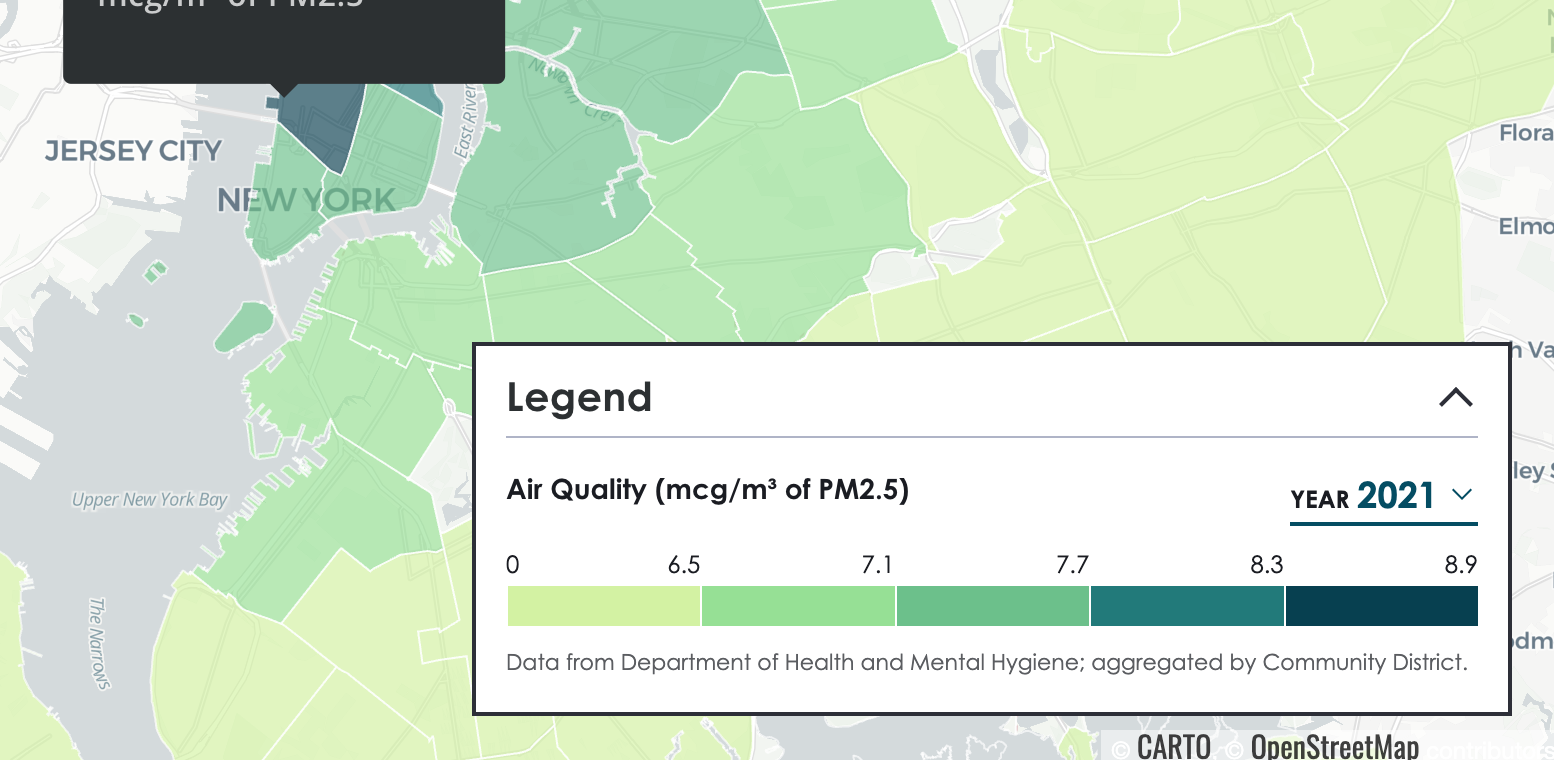1554x760 pixels.
Task: Select the 6.5–7.1 legend color swatch
Action: click(798, 606)
